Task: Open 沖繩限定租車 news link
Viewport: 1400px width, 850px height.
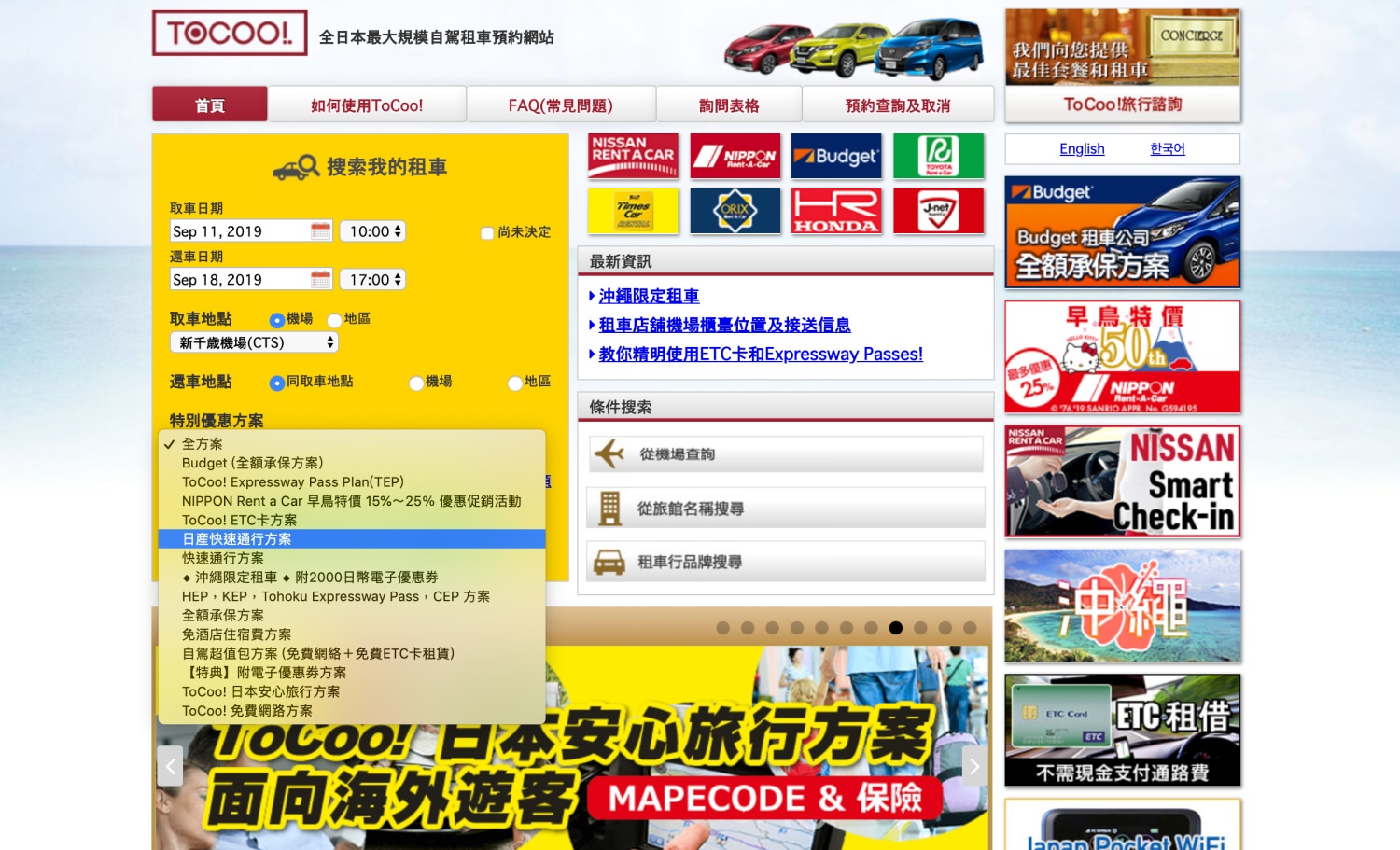Action: tap(649, 296)
